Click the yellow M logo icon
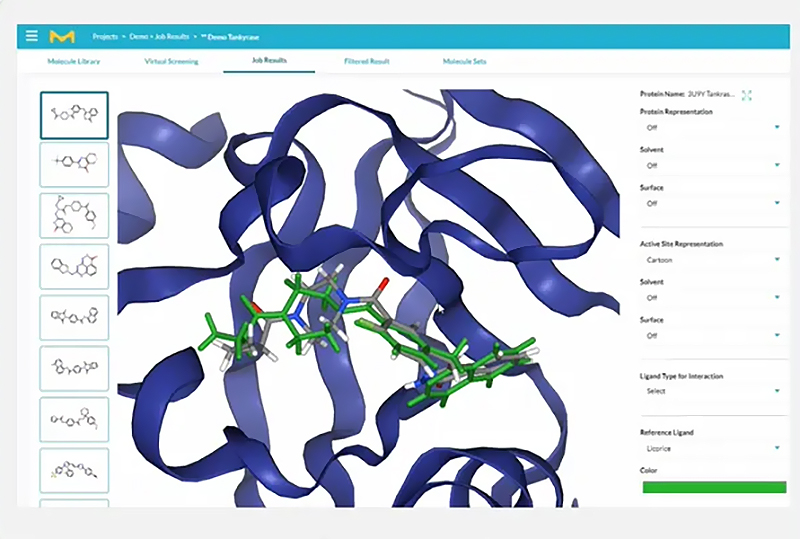 click(x=62, y=37)
